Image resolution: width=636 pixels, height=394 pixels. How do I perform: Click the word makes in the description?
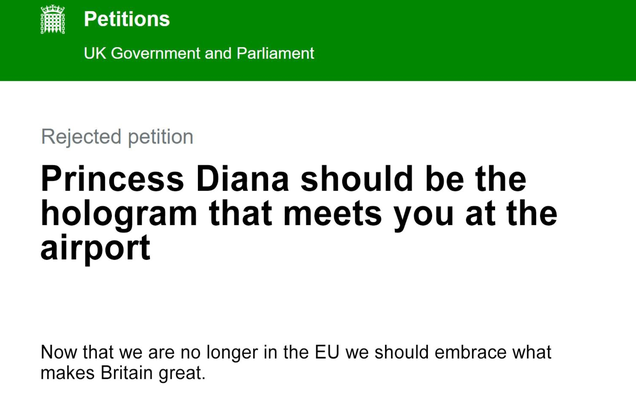pos(68,372)
